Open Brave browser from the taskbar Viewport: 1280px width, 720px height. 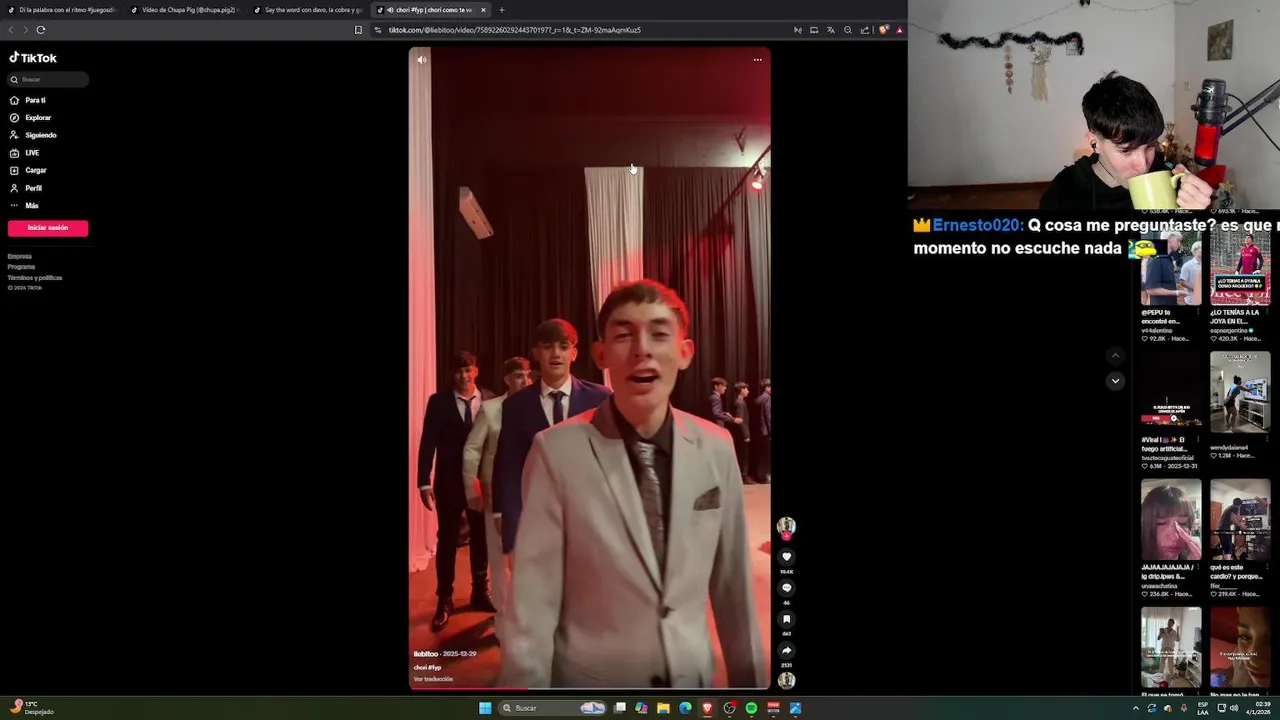coord(707,708)
